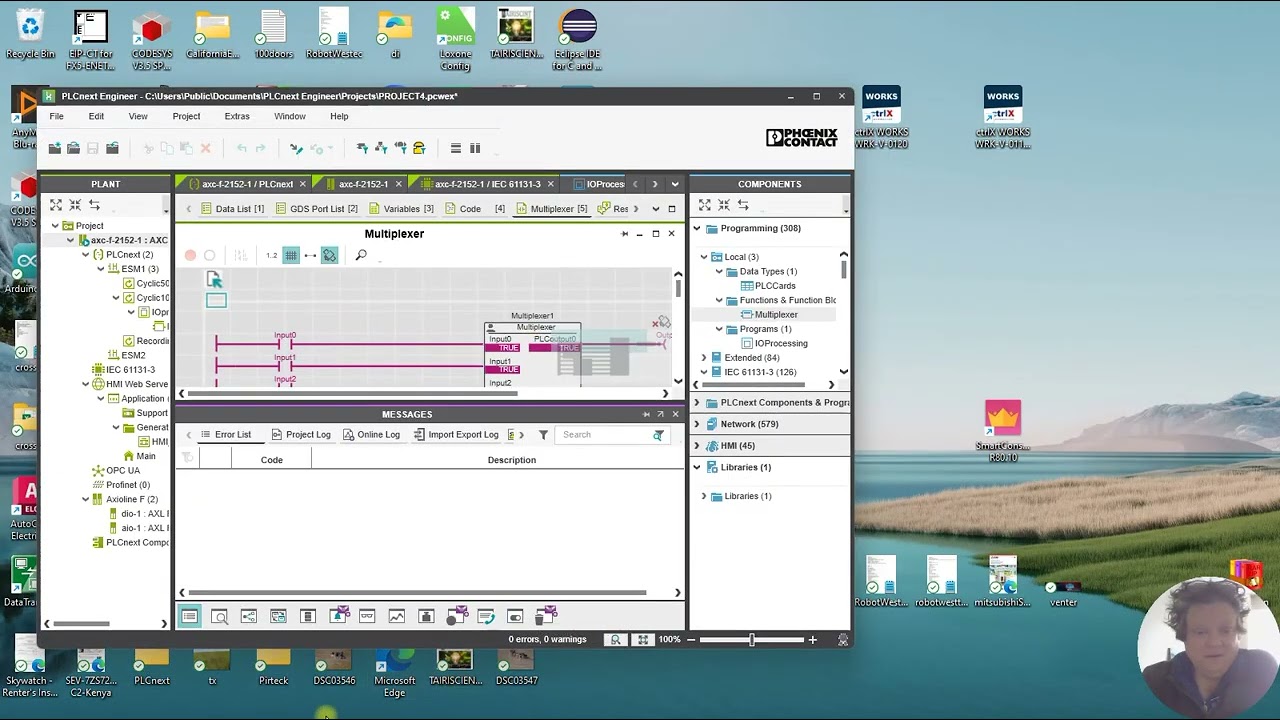This screenshot has width=1280, height=720.
Task: Open the Extras menu
Action: [x=237, y=116]
